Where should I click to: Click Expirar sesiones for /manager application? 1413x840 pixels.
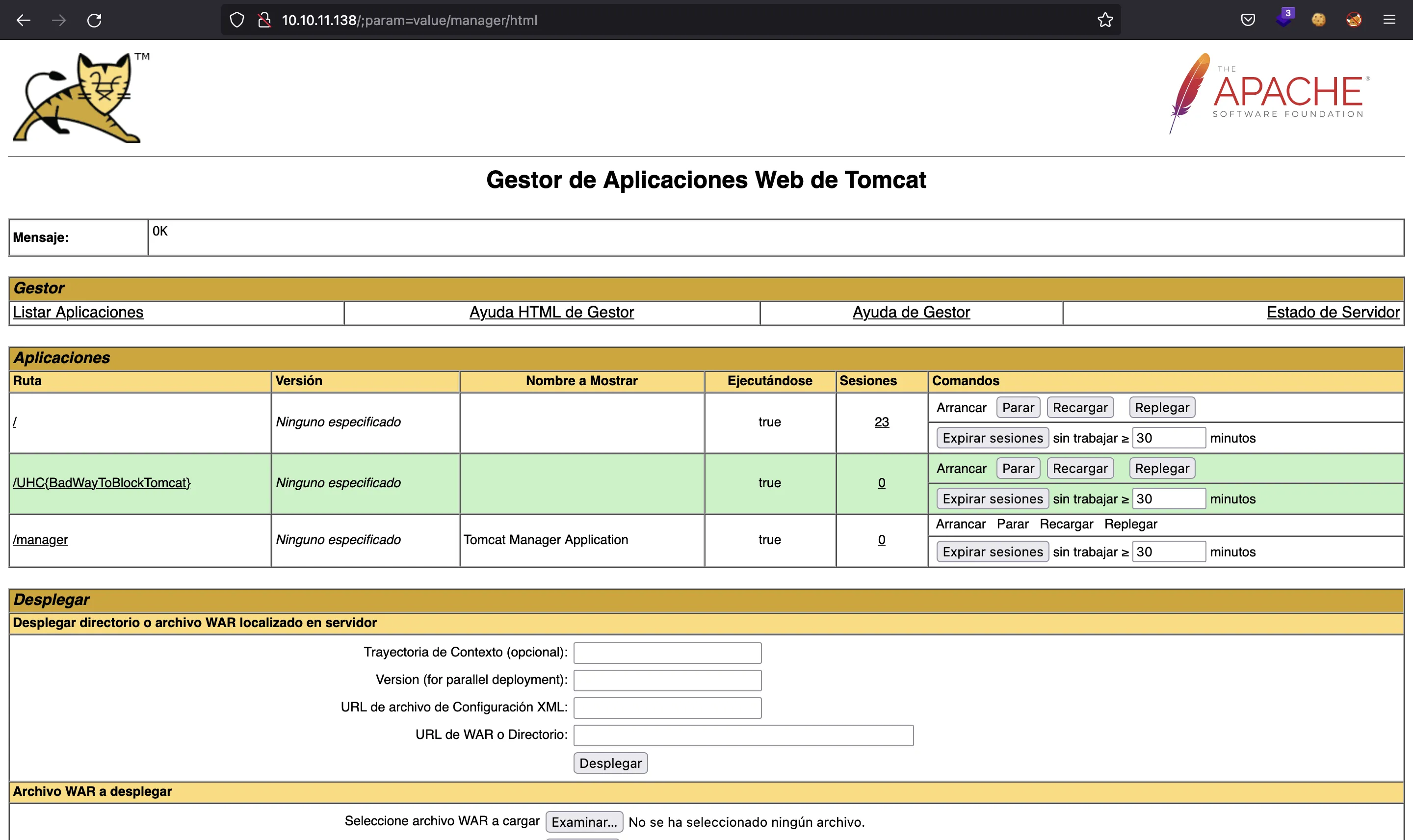pyautogui.click(x=993, y=552)
